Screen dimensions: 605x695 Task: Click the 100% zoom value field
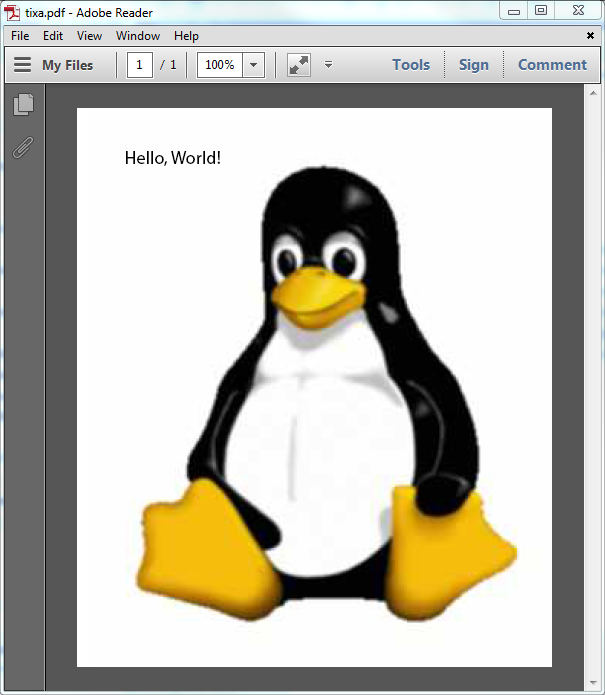click(220, 65)
